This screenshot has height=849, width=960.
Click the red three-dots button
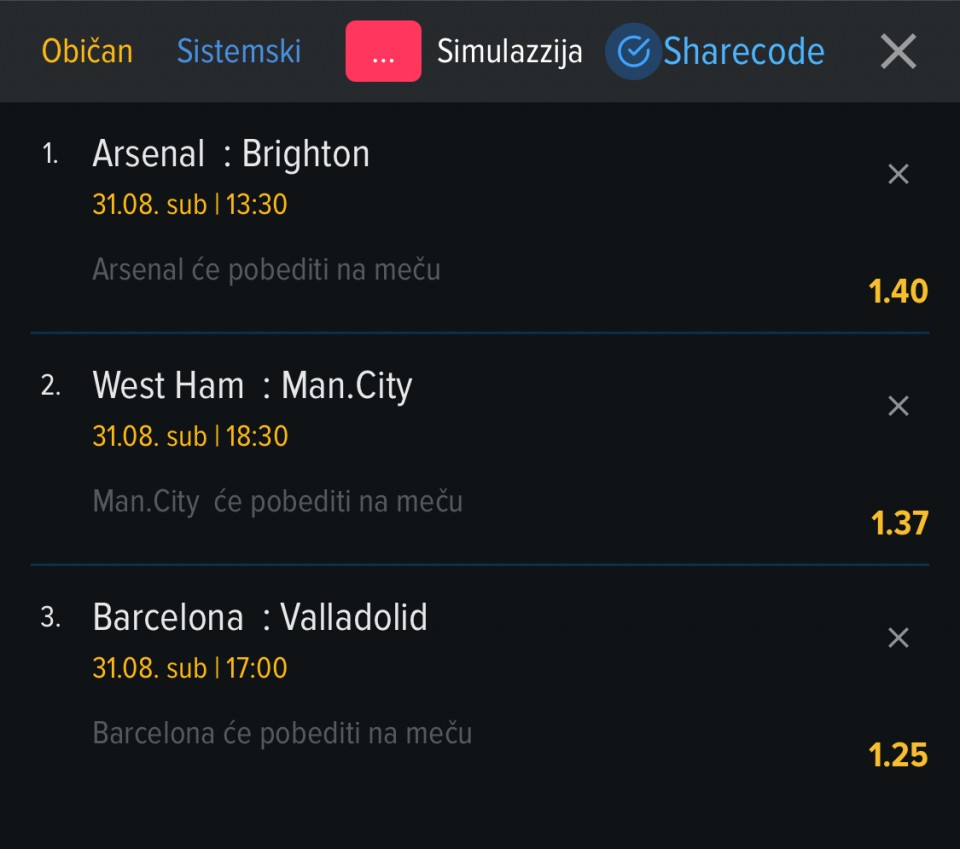click(383, 51)
